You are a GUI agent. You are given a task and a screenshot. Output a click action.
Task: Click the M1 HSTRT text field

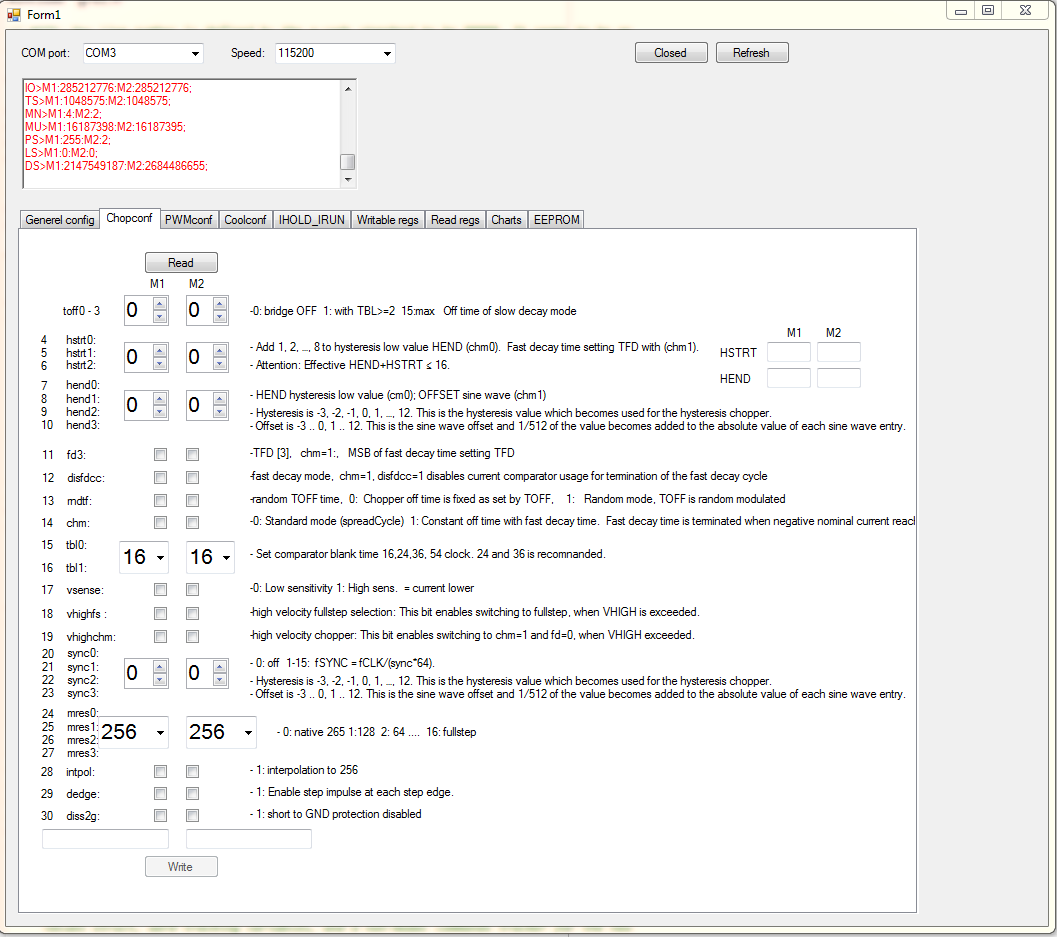pos(788,352)
